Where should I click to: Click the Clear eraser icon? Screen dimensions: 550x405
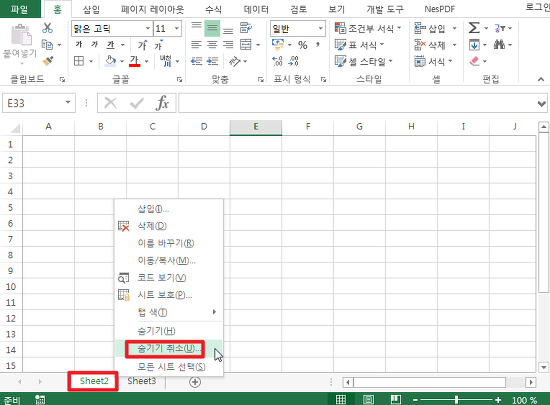click(474, 61)
